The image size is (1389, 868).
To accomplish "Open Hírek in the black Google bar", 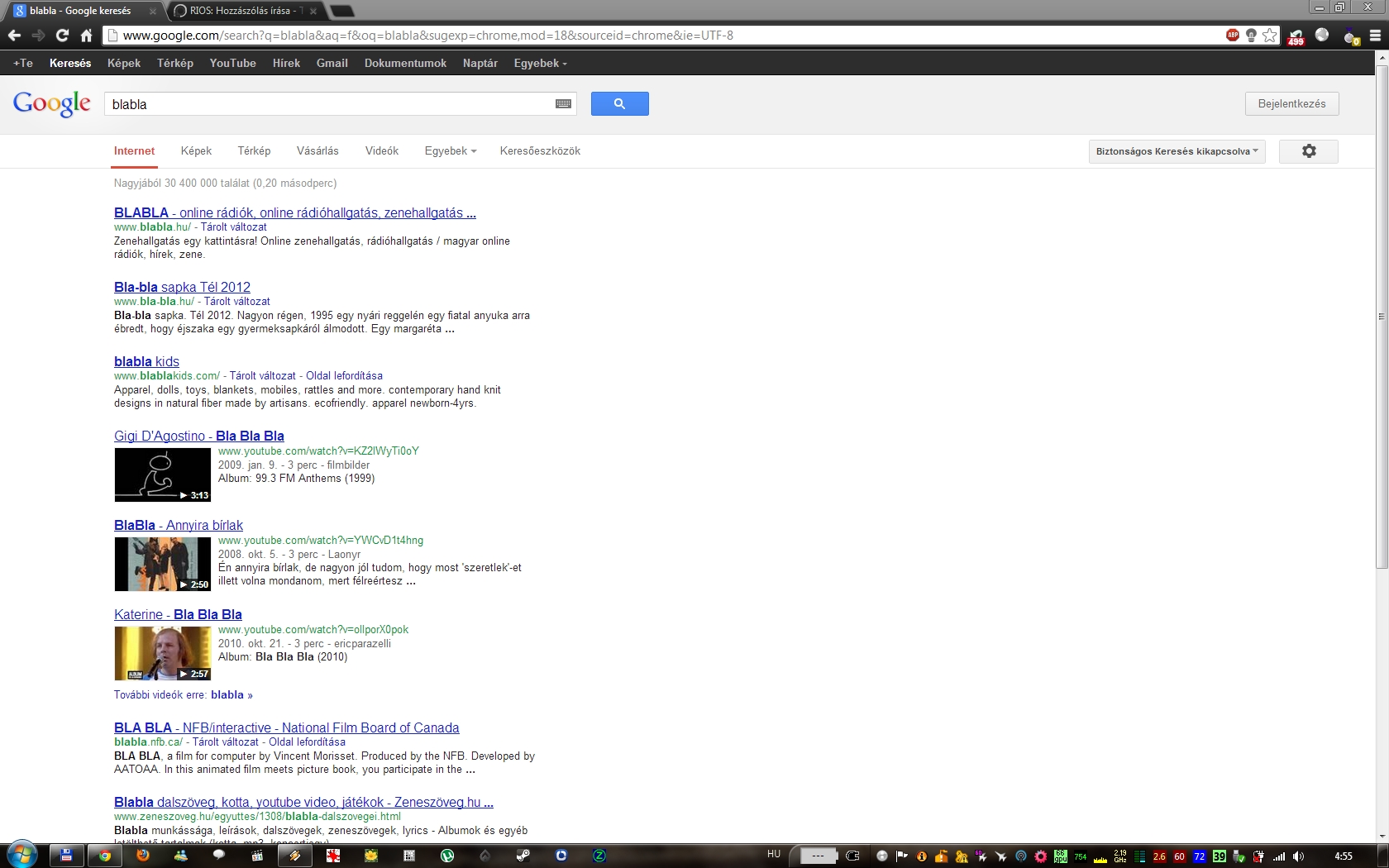I will tap(286, 63).
